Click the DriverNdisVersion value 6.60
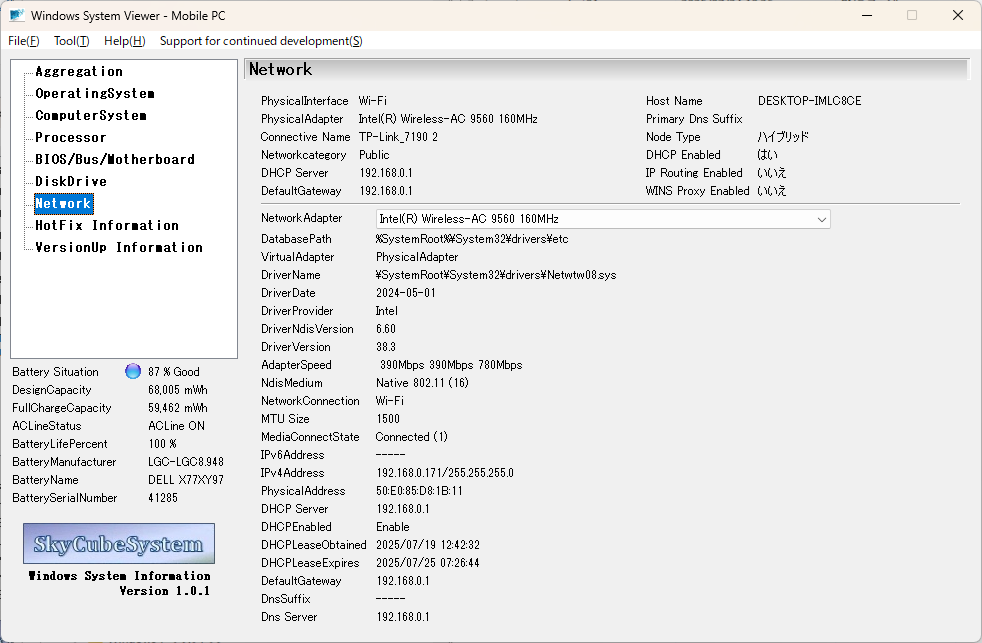Screen dimensions: 982x643 tap(386, 329)
